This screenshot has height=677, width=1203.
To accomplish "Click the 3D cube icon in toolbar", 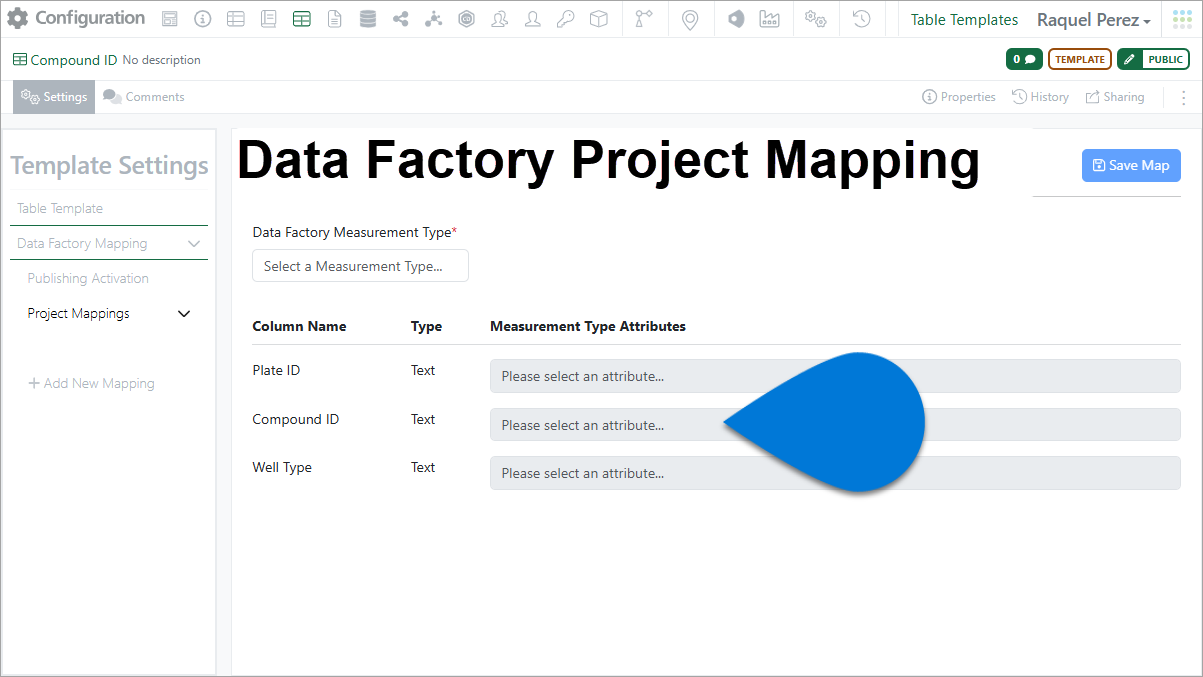I will coord(599,19).
